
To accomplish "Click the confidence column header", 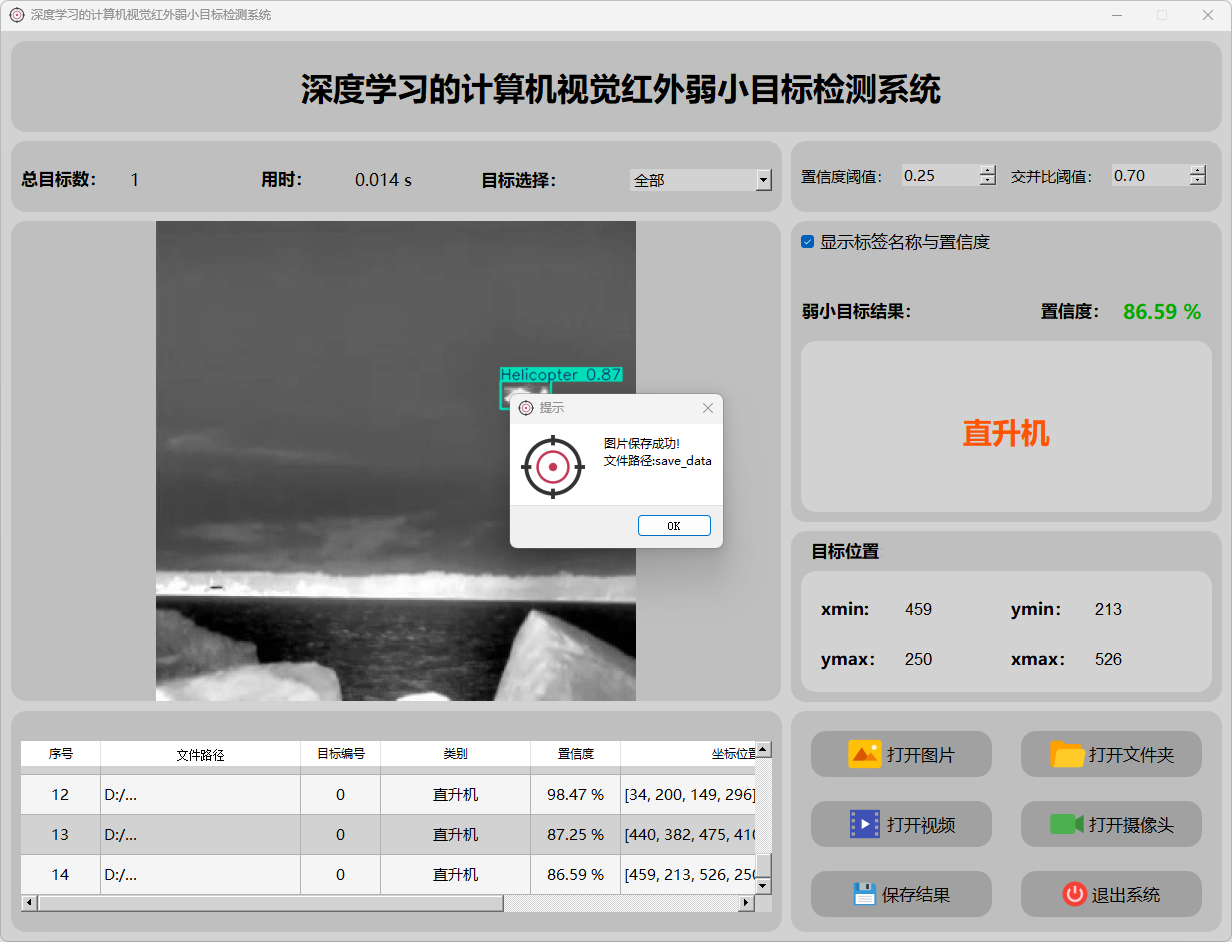I will (575, 754).
